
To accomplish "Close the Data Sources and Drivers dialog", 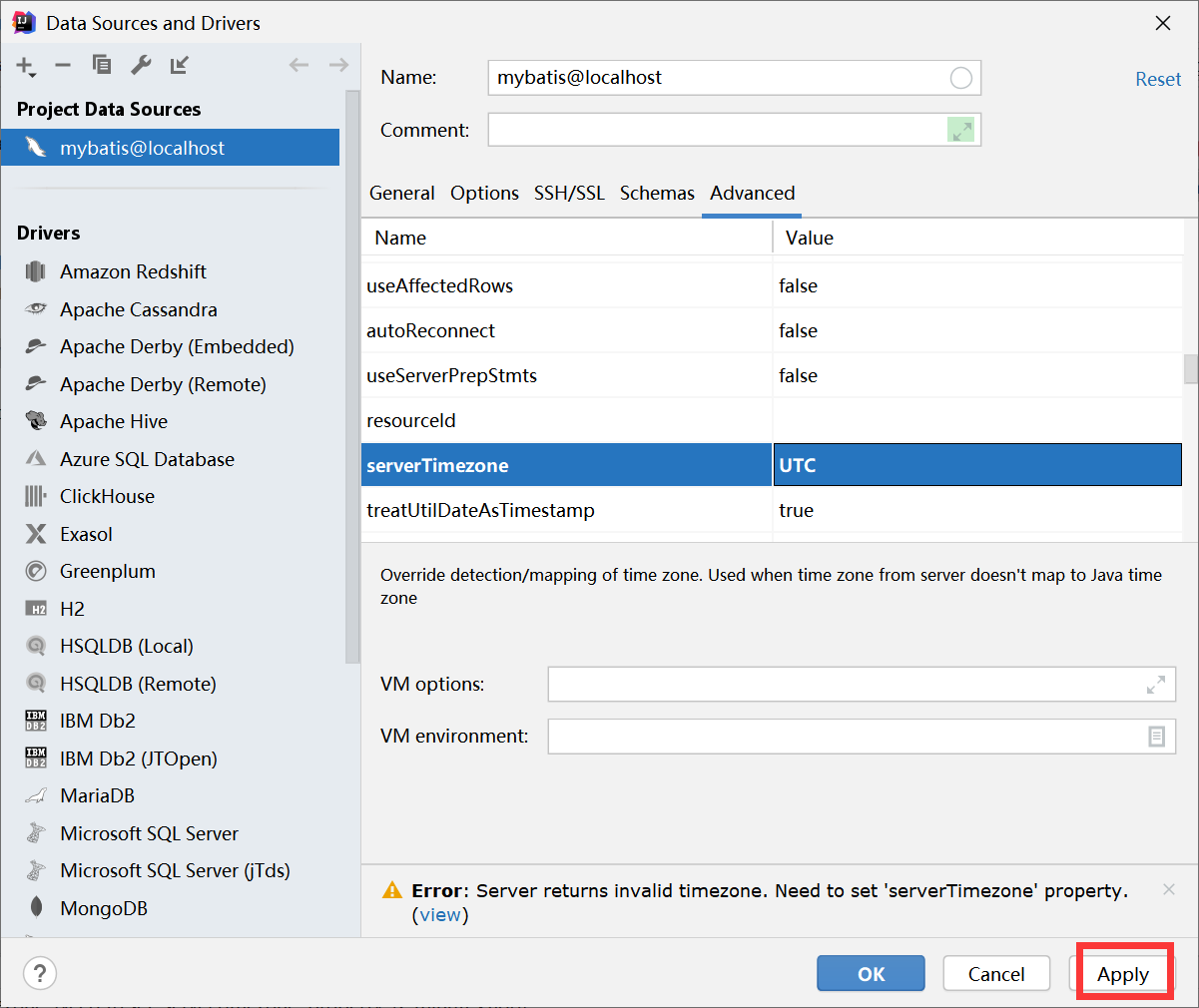I will click(1163, 23).
